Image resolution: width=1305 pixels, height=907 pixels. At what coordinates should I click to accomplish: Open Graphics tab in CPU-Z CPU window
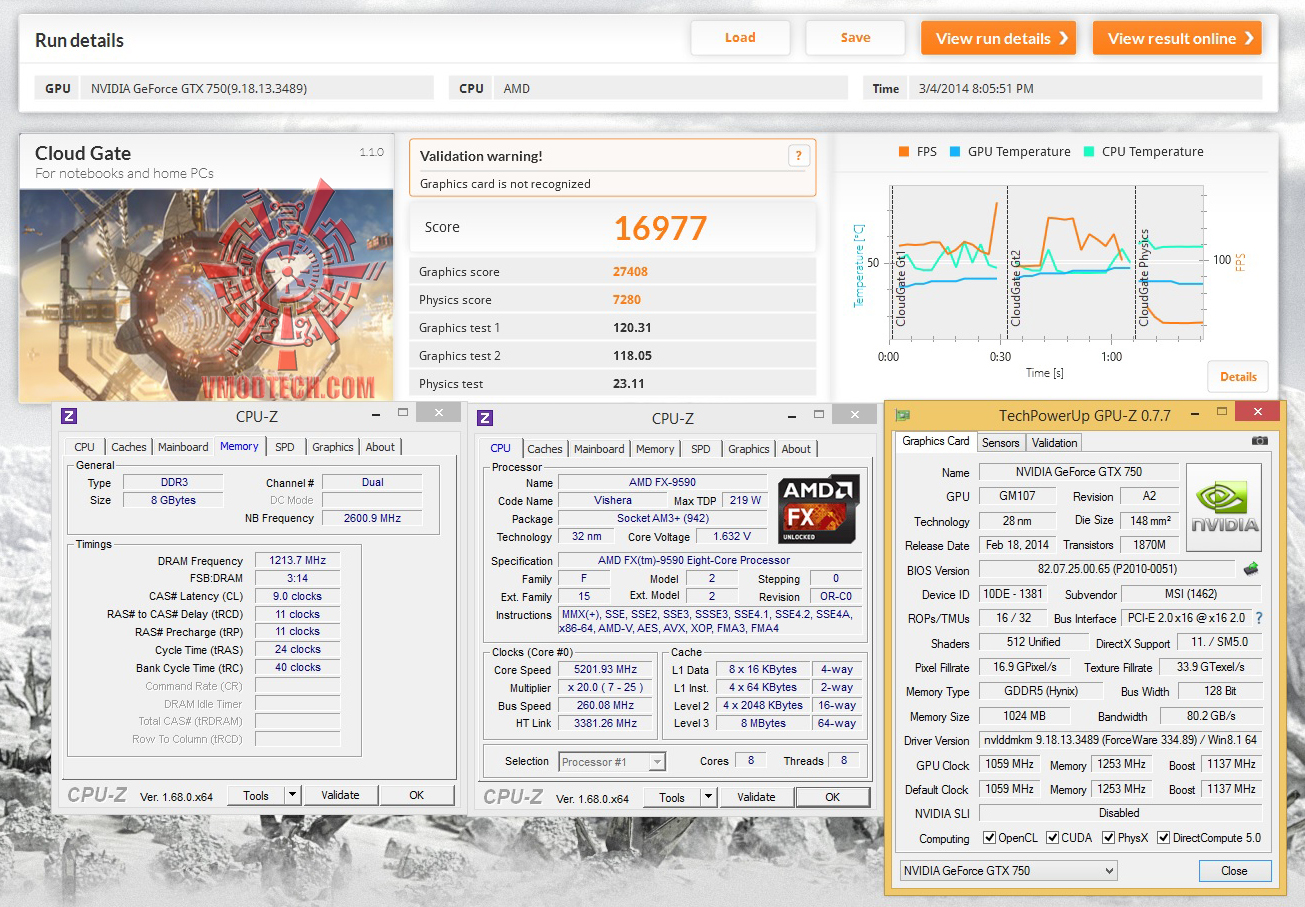coord(749,449)
